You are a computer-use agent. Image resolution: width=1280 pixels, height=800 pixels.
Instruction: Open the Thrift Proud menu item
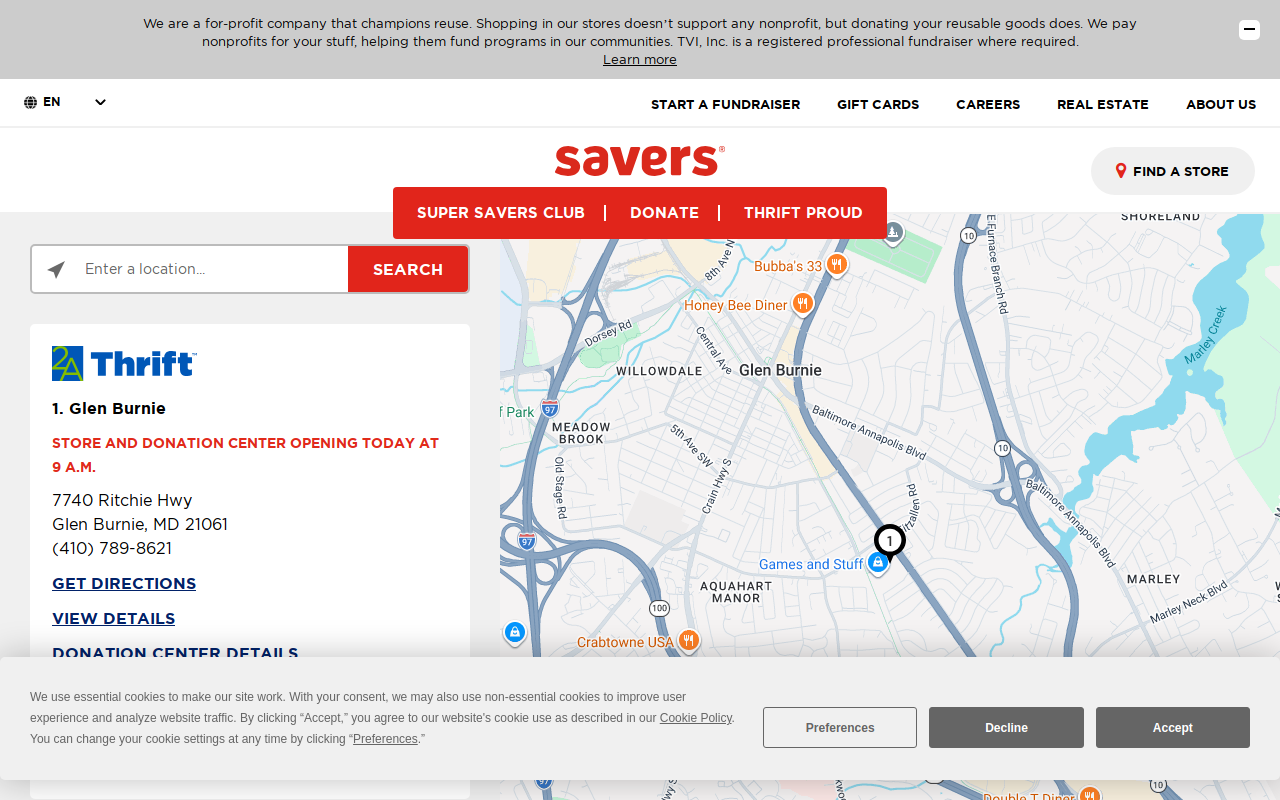click(x=803, y=213)
